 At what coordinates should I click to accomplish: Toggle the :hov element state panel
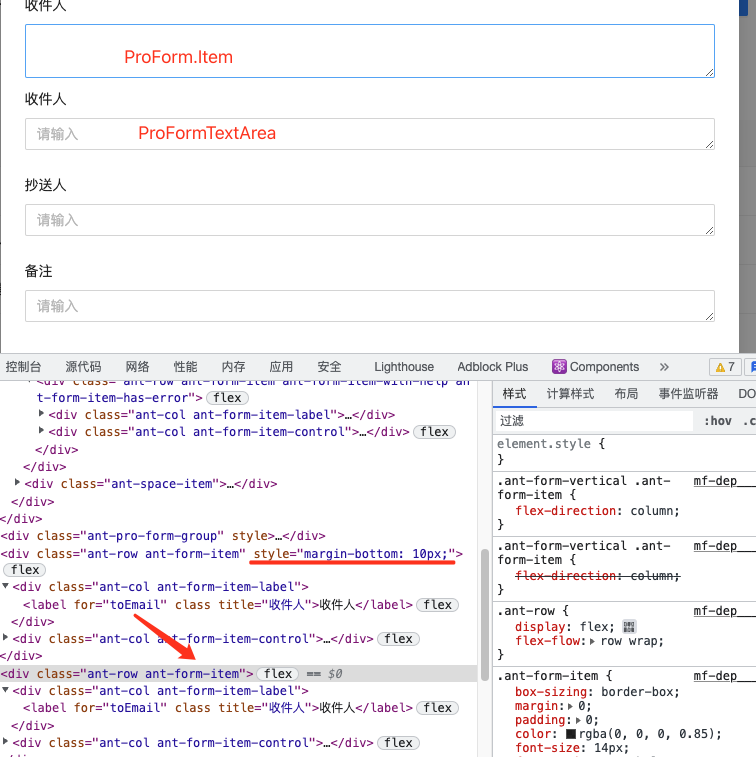pos(717,421)
